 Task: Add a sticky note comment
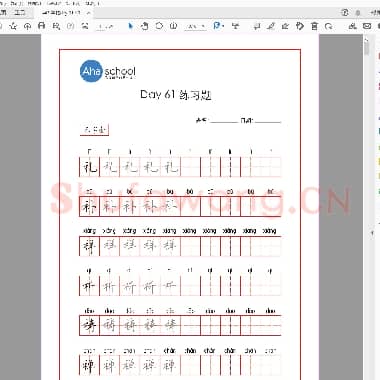tap(257, 26)
